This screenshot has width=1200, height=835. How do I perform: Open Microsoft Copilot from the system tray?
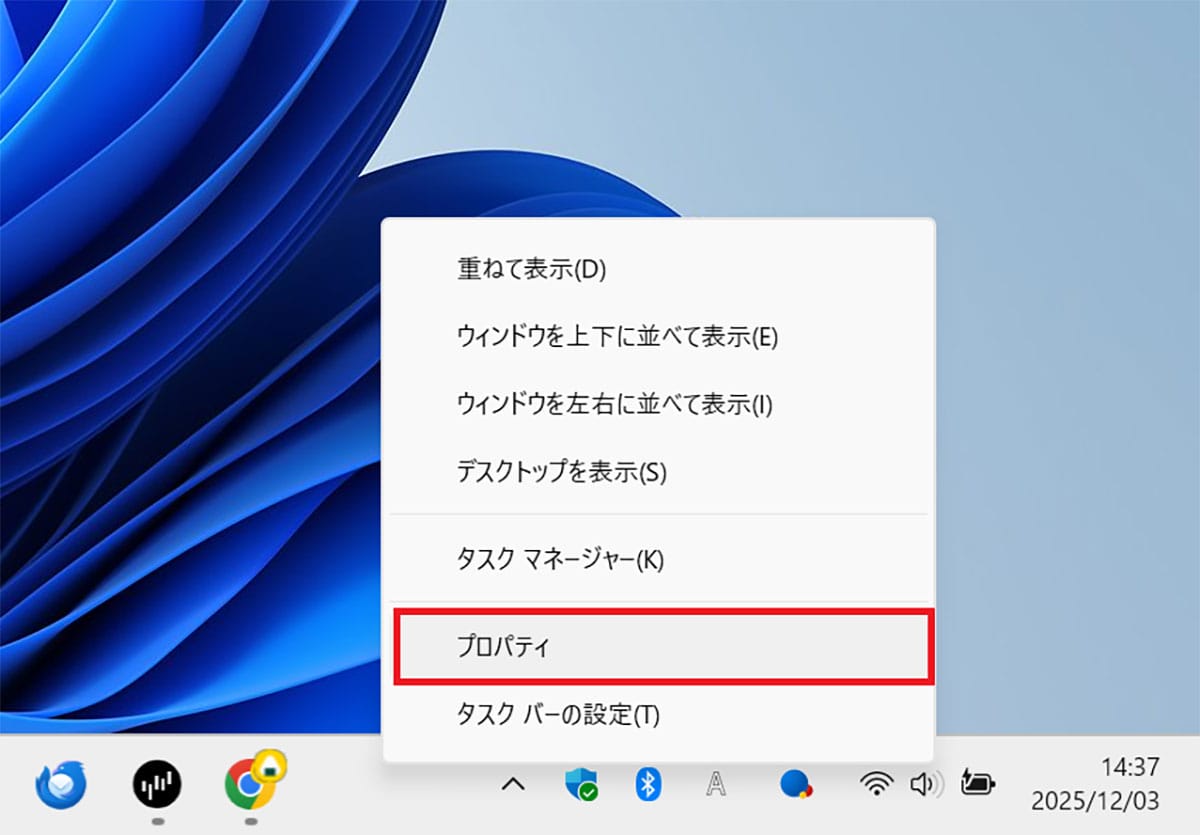coord(795,787)
